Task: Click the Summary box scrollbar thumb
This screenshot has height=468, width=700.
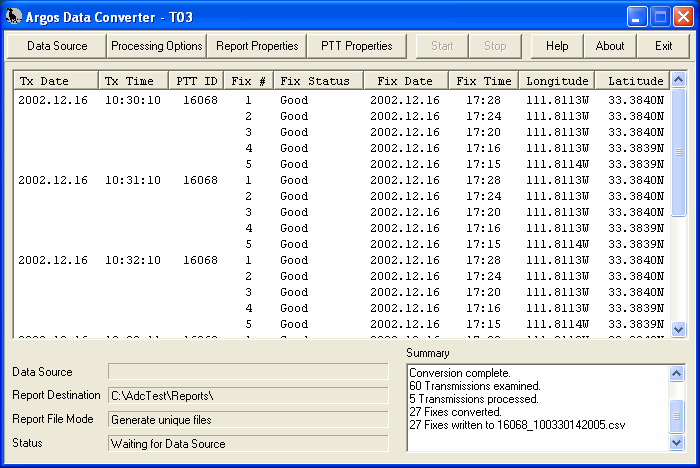Action: coord(677,416)
